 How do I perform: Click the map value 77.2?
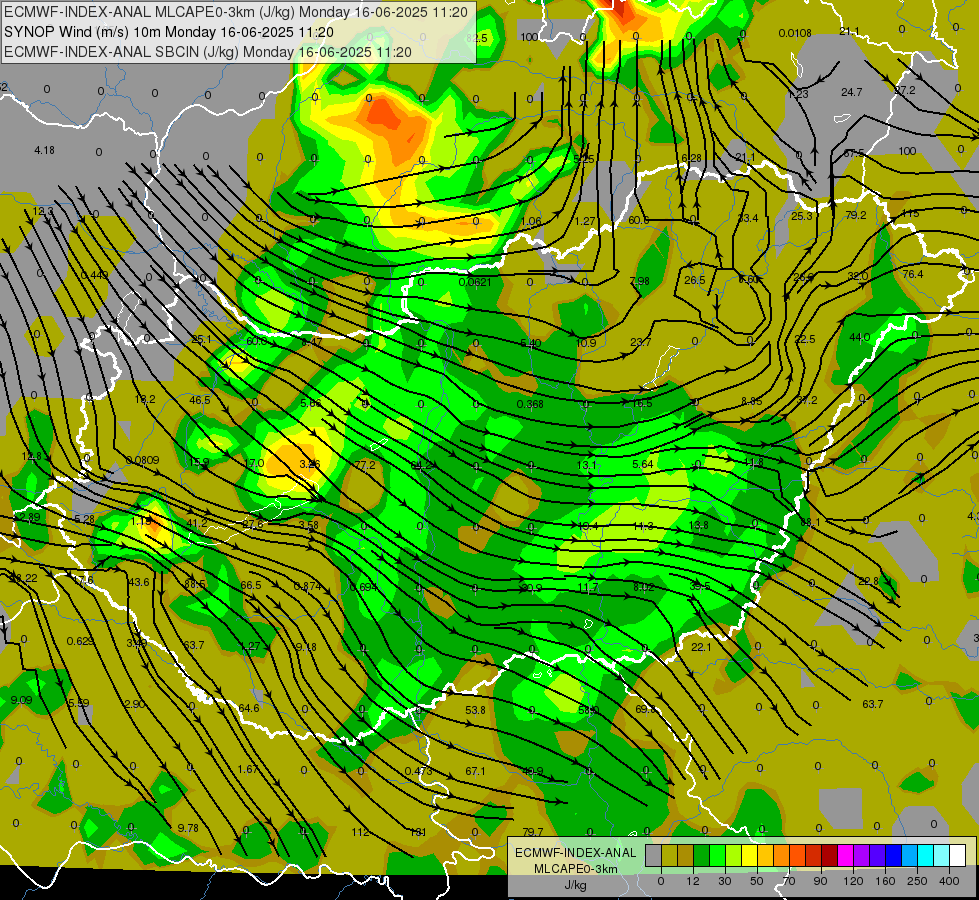[365, 465]
